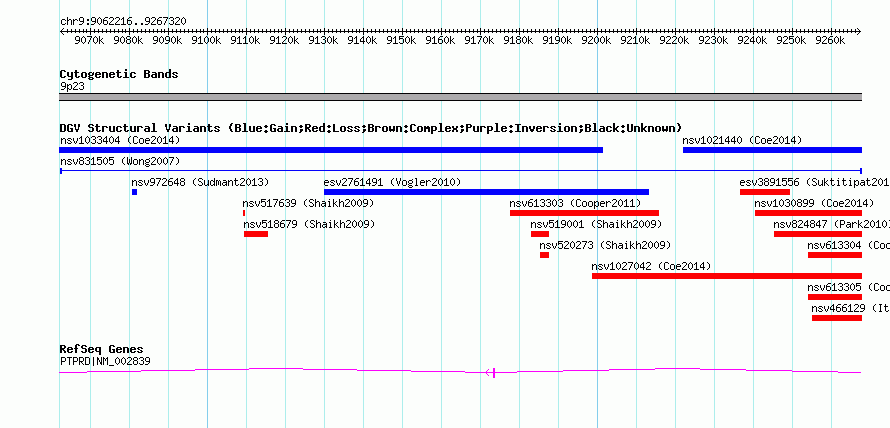
Task: Click the nsv518679 (Shaikh2009) red loss bar
Action: (256, 234)
